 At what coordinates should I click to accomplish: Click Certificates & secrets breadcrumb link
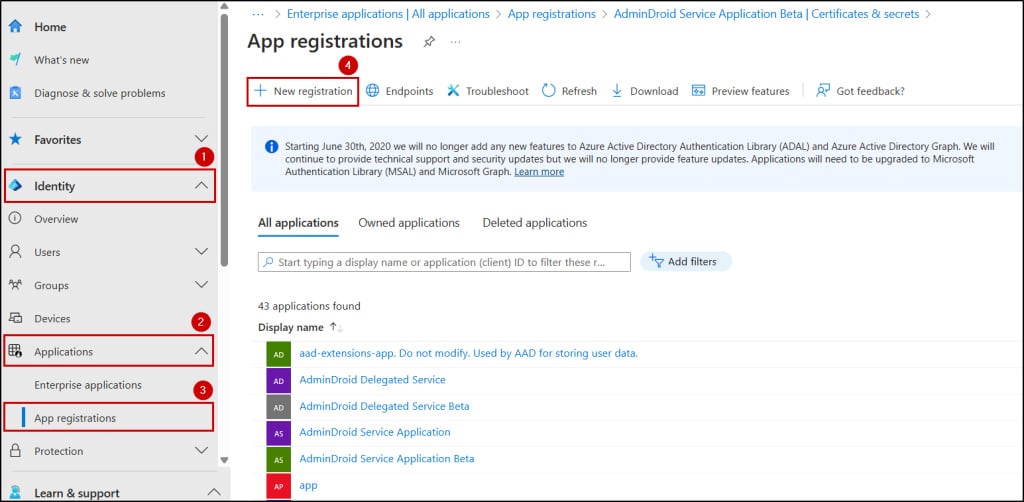pyautogui.click(x=767, y=14)
